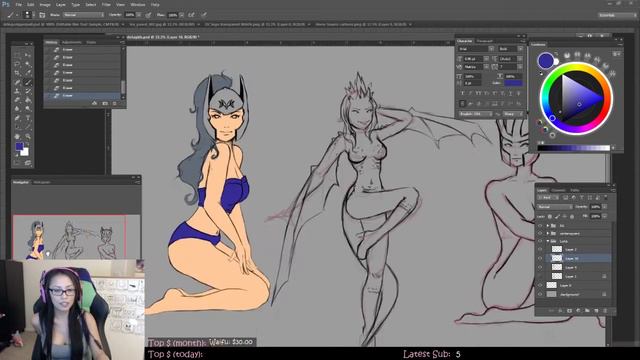This screenshot has height=360, width=640.
Task: Select the Zoom tool
Action: point(27,136)
